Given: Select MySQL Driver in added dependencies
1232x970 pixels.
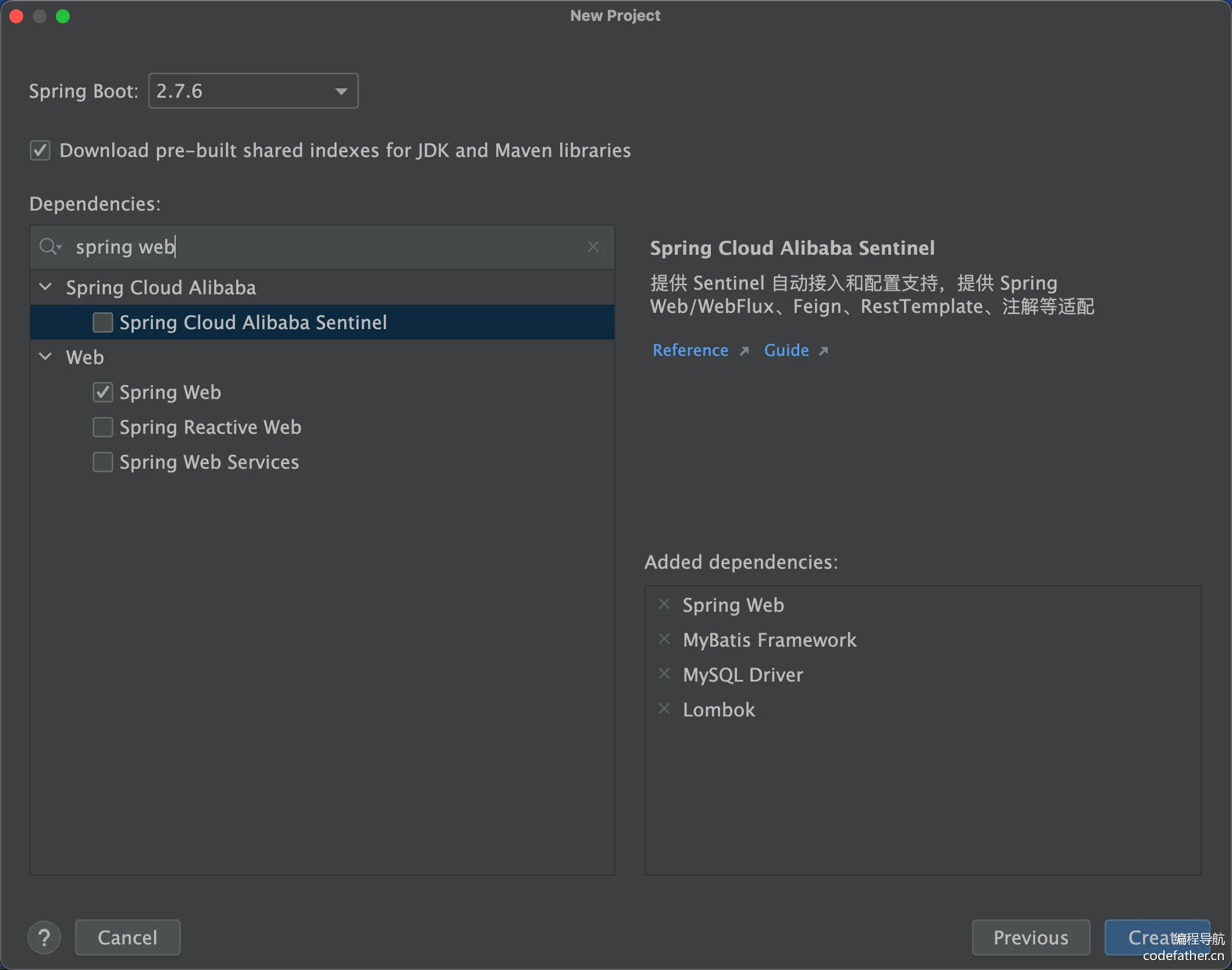Looking at the screenshot, I should [743, 675].
